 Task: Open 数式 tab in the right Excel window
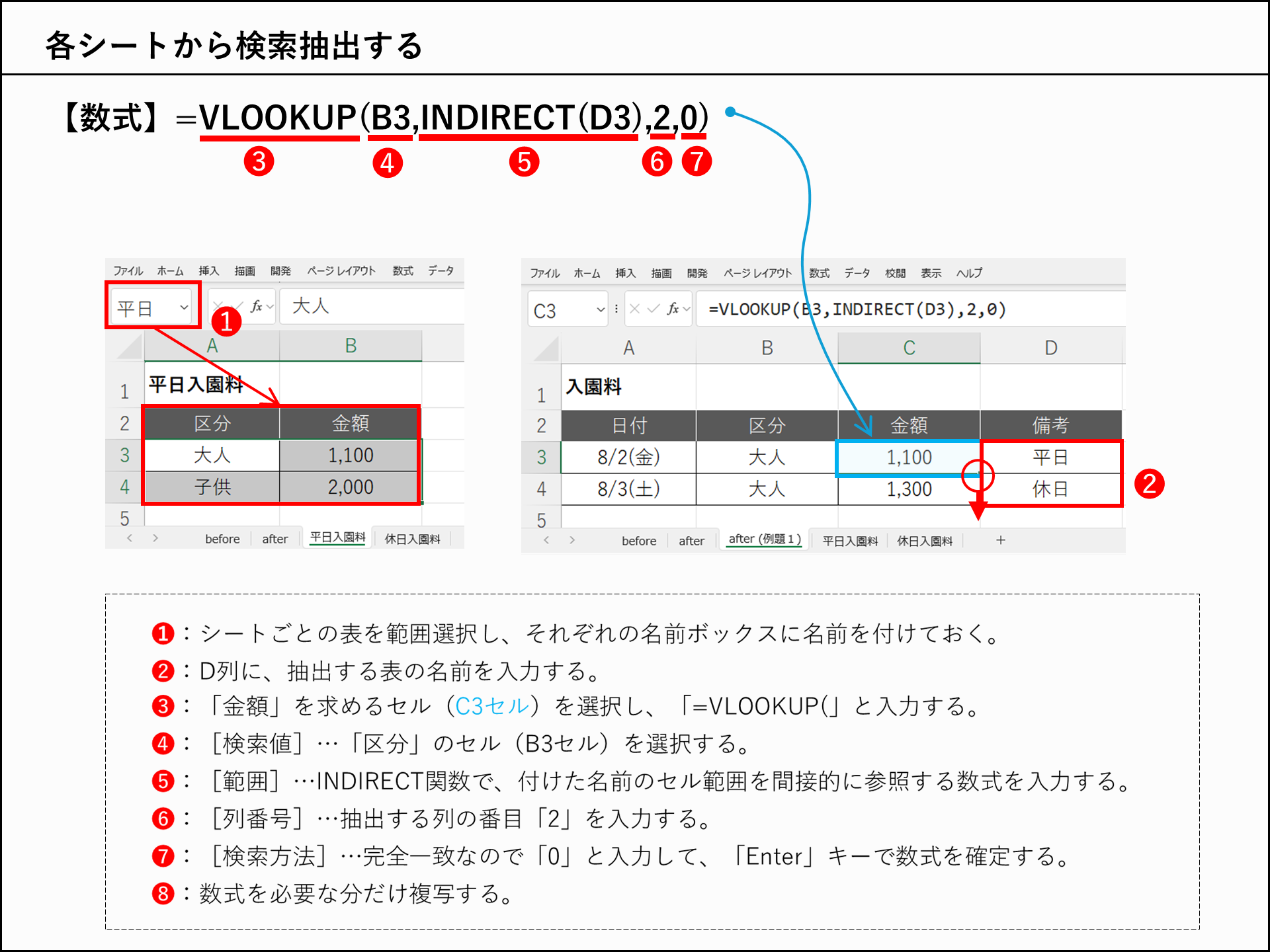(x=819, y=273)
